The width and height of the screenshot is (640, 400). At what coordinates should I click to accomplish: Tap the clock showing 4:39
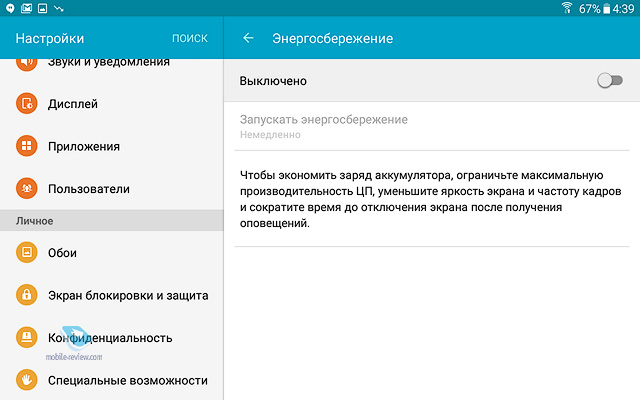click(626, 9)
